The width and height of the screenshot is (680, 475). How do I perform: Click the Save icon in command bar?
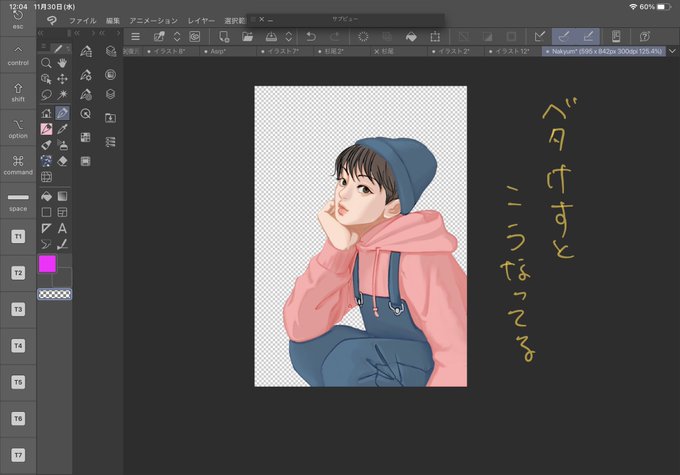point(271,37)
